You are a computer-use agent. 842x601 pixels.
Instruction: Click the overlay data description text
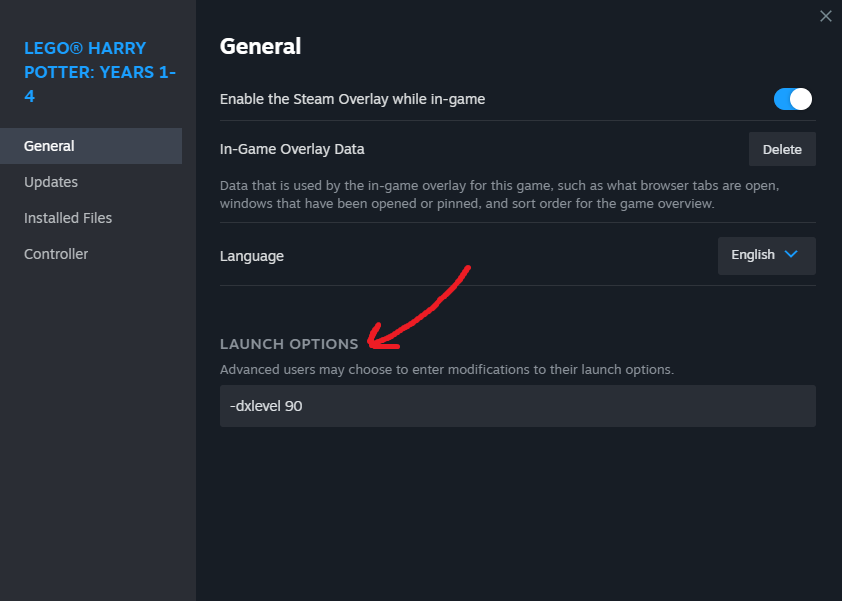(x=499, y=195)
